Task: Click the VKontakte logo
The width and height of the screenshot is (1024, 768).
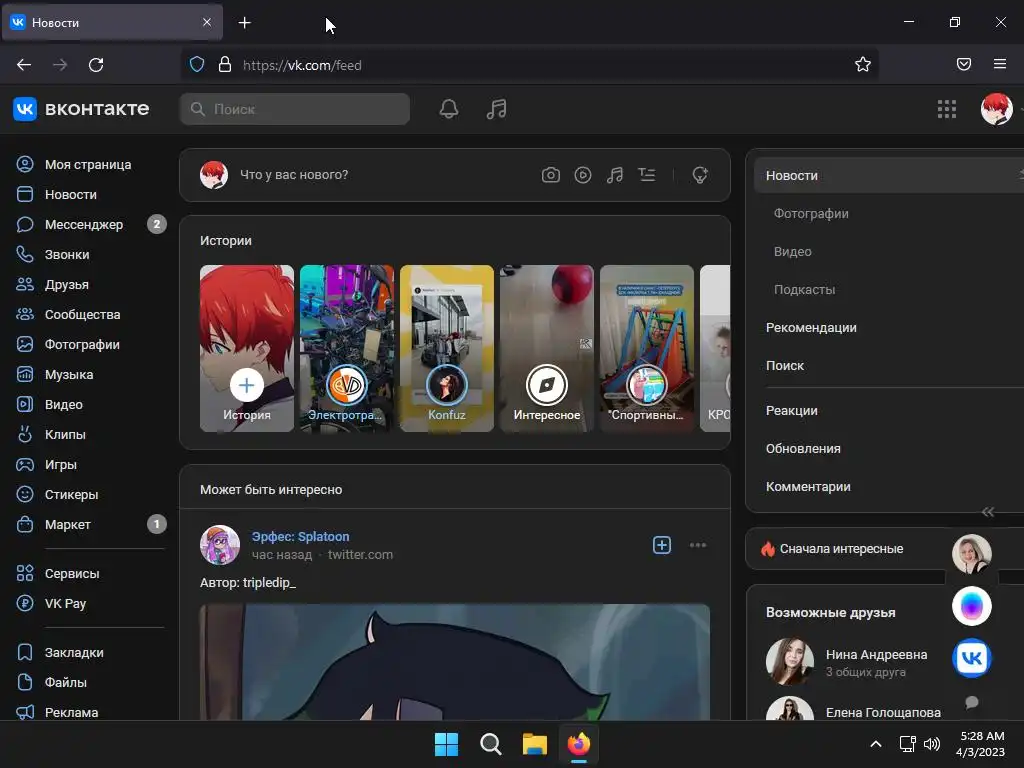Action: coord(81,109)
